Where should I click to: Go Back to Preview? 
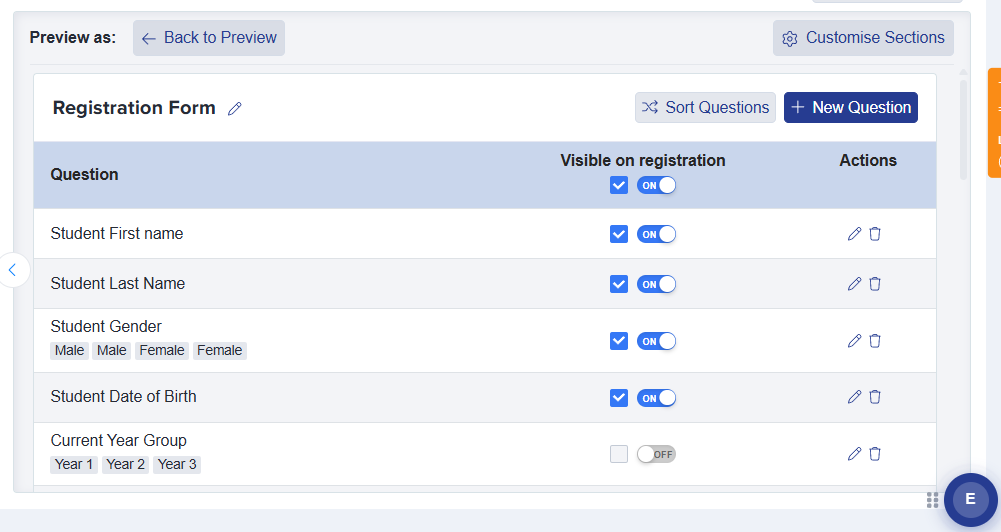click(x=209, y=38)
